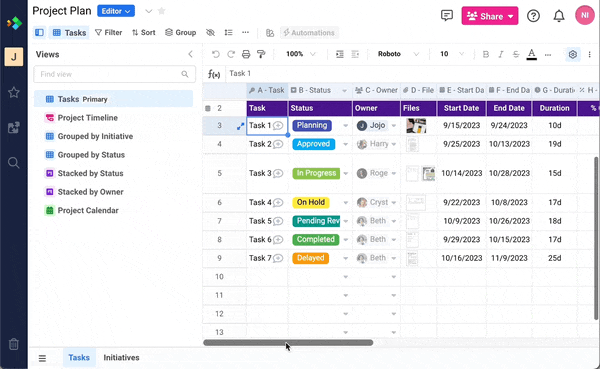Image resolution: width=600 pixels, height=369 pixels.
Task: Open status dropdown for Delayed row
Action: click(346, 258)
